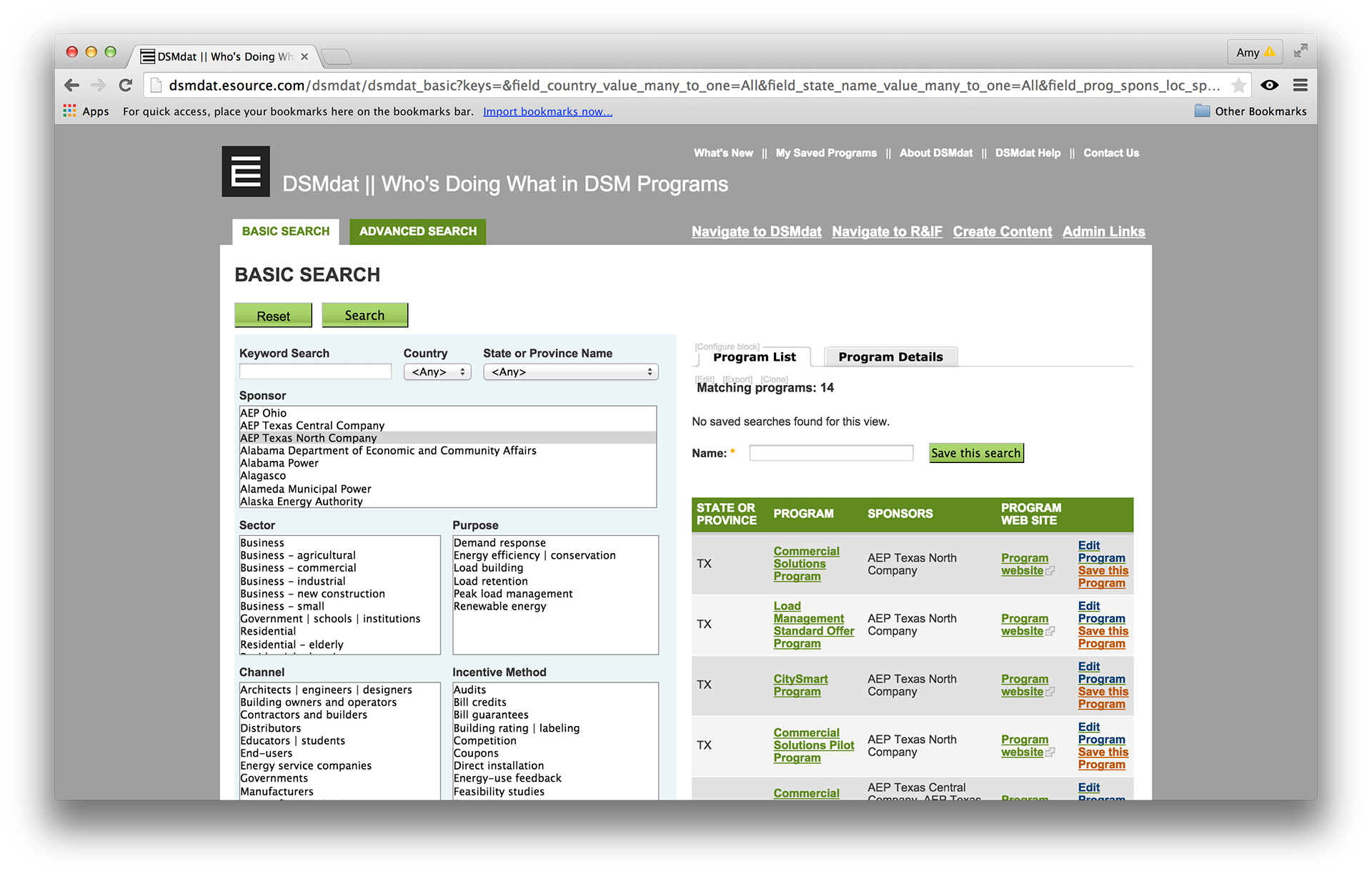This screenshot has height=876, width=1372.
Task: Switch to the Advanced Search tab
Action: (x=418, y=232)
